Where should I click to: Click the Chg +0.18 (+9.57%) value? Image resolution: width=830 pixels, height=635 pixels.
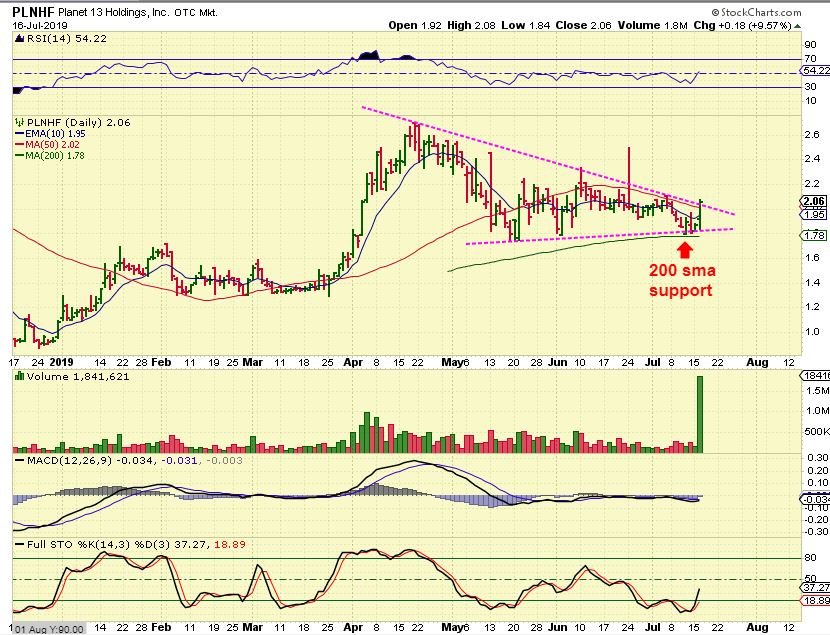(x=742, y=25)
